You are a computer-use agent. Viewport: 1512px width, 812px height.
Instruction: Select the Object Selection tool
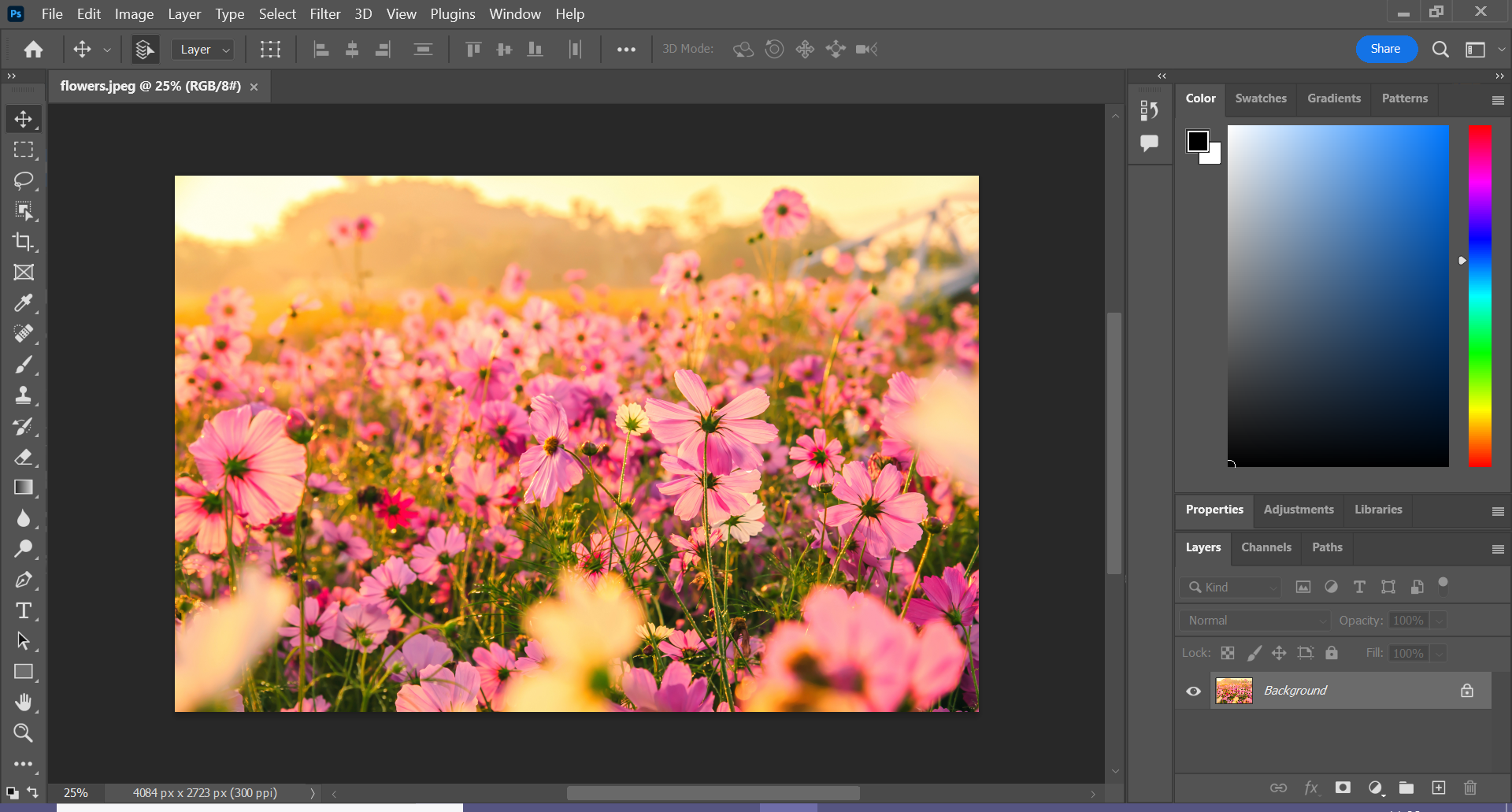24,211
